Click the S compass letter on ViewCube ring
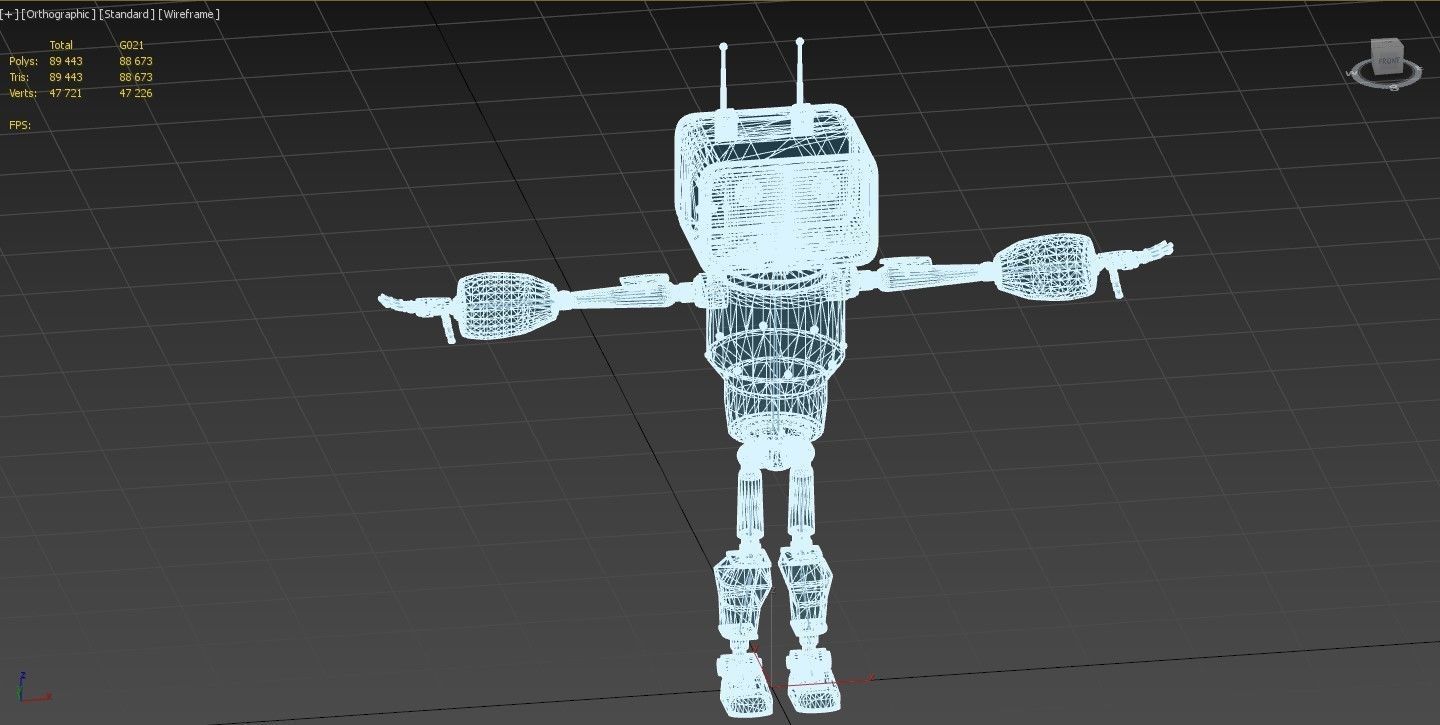The height and width of the screenshot is (725, 1440). 1393,88
